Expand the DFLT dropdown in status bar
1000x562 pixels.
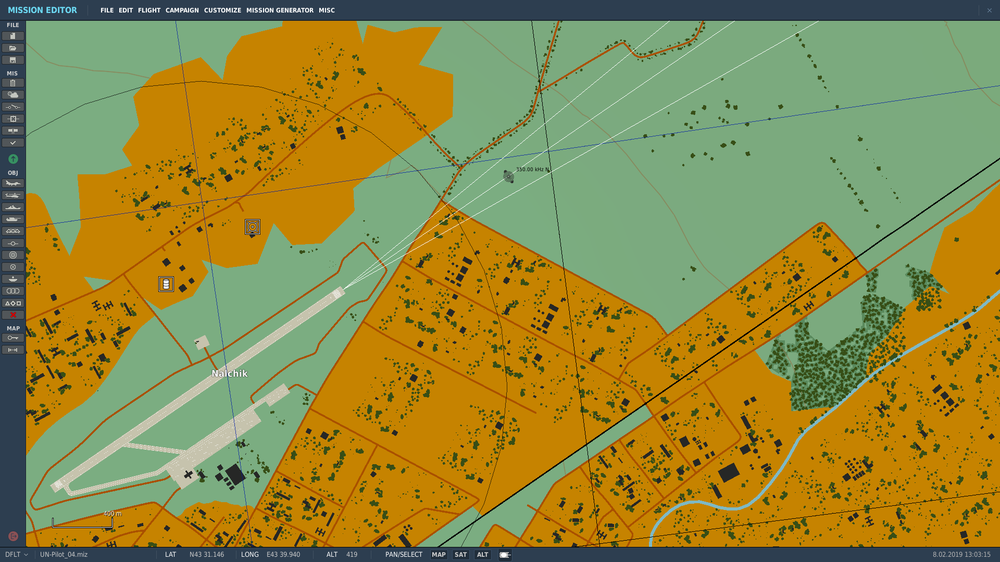[x=17, y=555]
